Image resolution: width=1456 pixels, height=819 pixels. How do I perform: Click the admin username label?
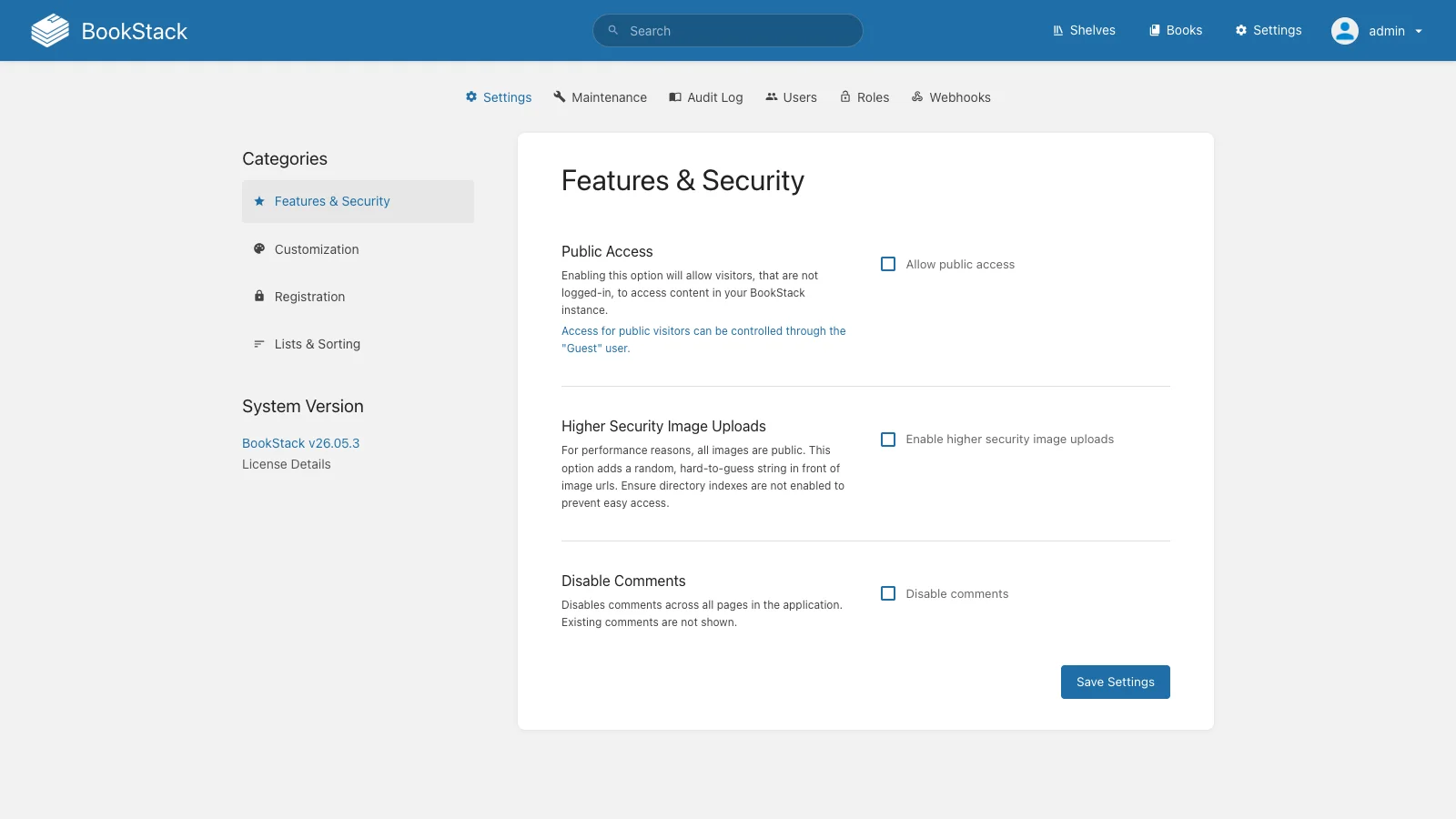[x=1386, y=31]
